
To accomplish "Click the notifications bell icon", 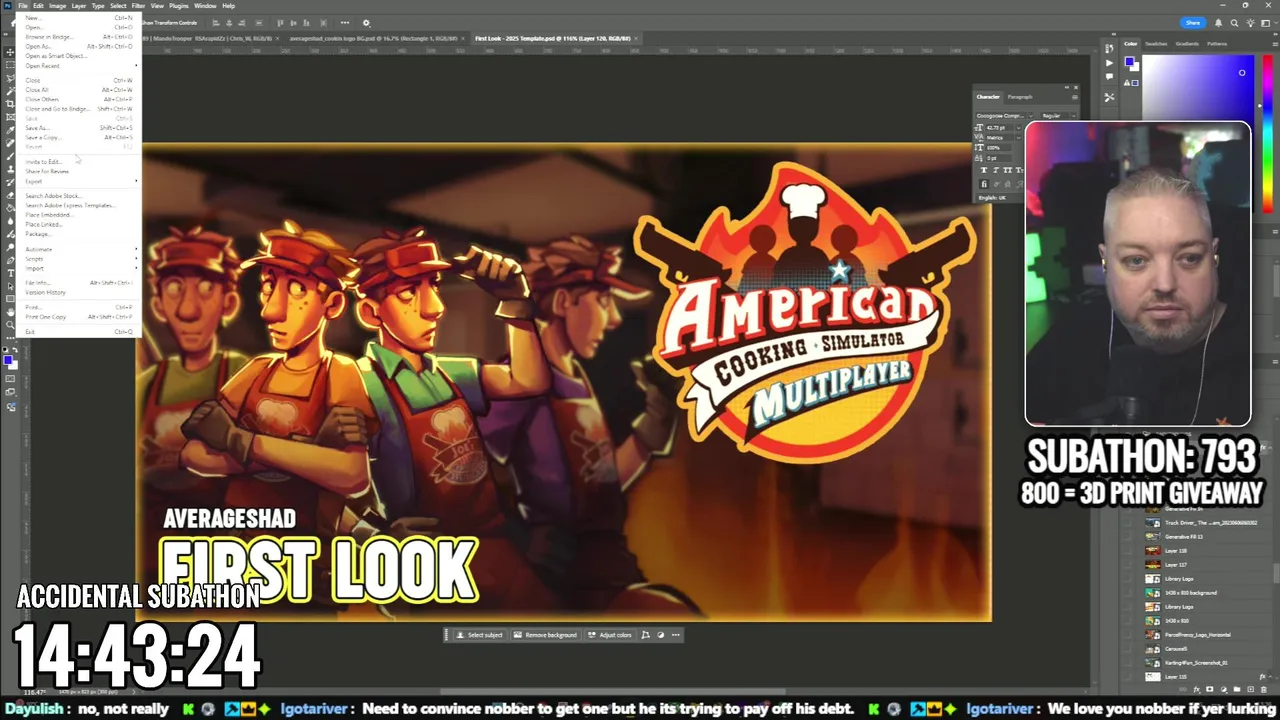I will [1218, 21].
